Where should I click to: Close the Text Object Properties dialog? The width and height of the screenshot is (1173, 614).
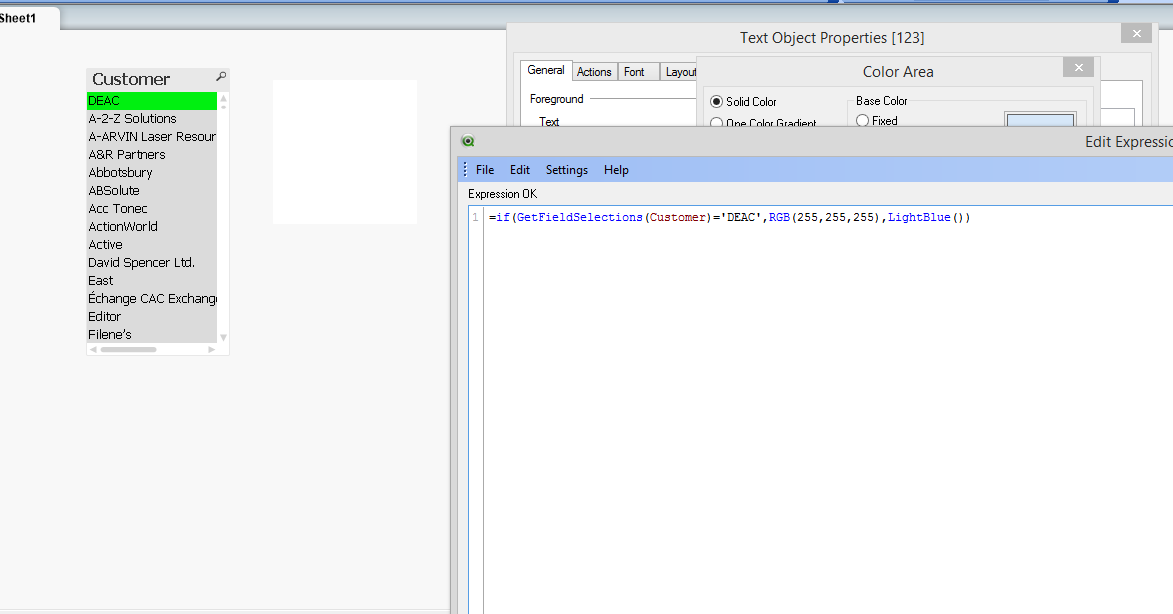(1136, 33)
